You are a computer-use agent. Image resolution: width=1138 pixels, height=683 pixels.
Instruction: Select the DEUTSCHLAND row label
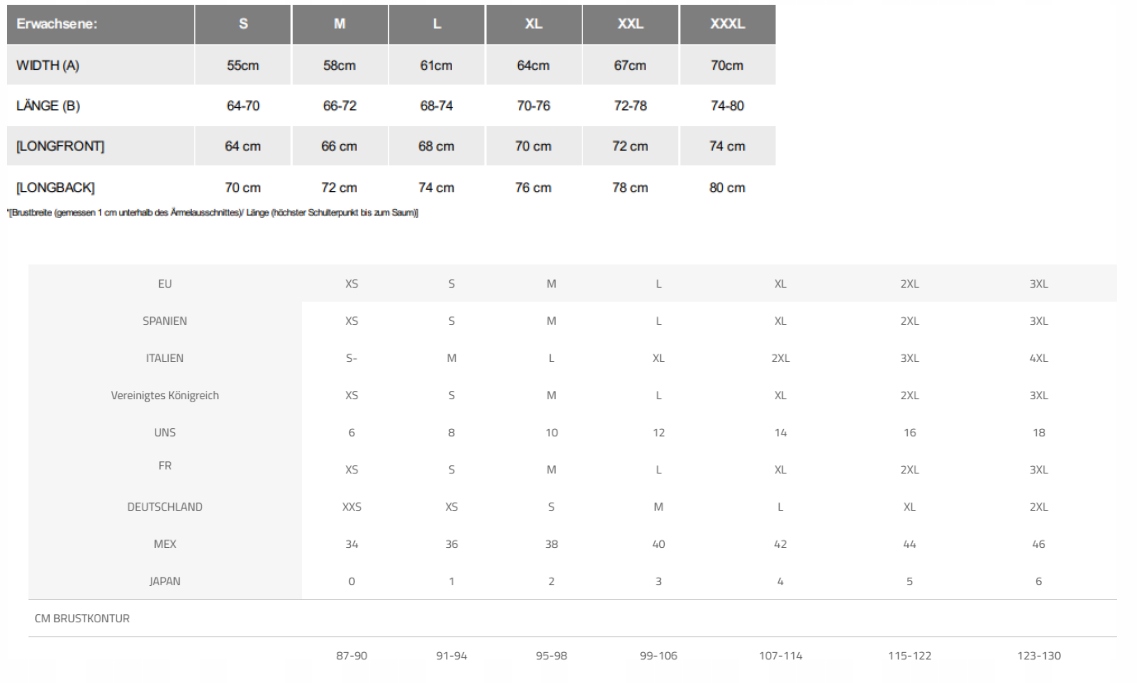point(165,507)
